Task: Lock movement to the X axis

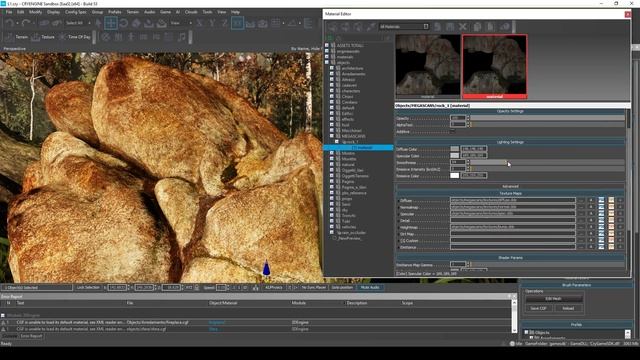Action: (200, 23)
